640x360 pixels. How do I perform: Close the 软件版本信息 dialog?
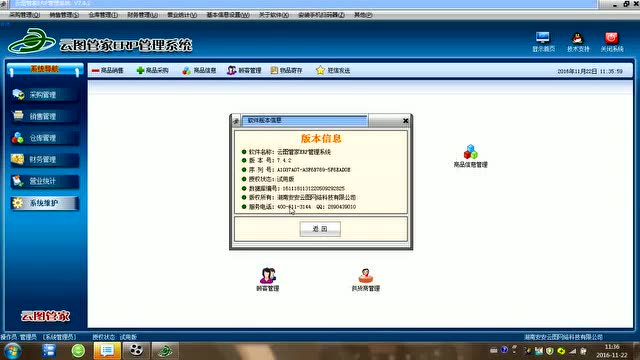(x=405, y=120)
